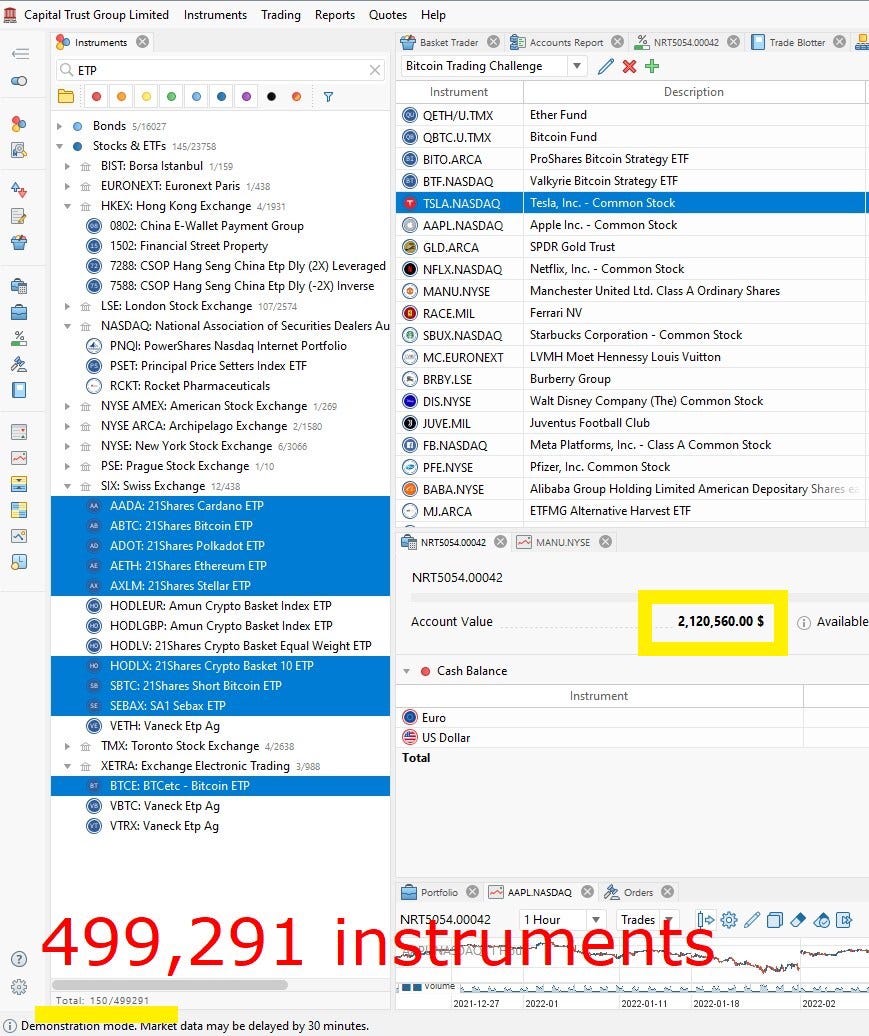The height and width of the screenshot is (1036, 869).
Task: Open the 1 Hour timeframe dropdown
Action: point(595,920)
